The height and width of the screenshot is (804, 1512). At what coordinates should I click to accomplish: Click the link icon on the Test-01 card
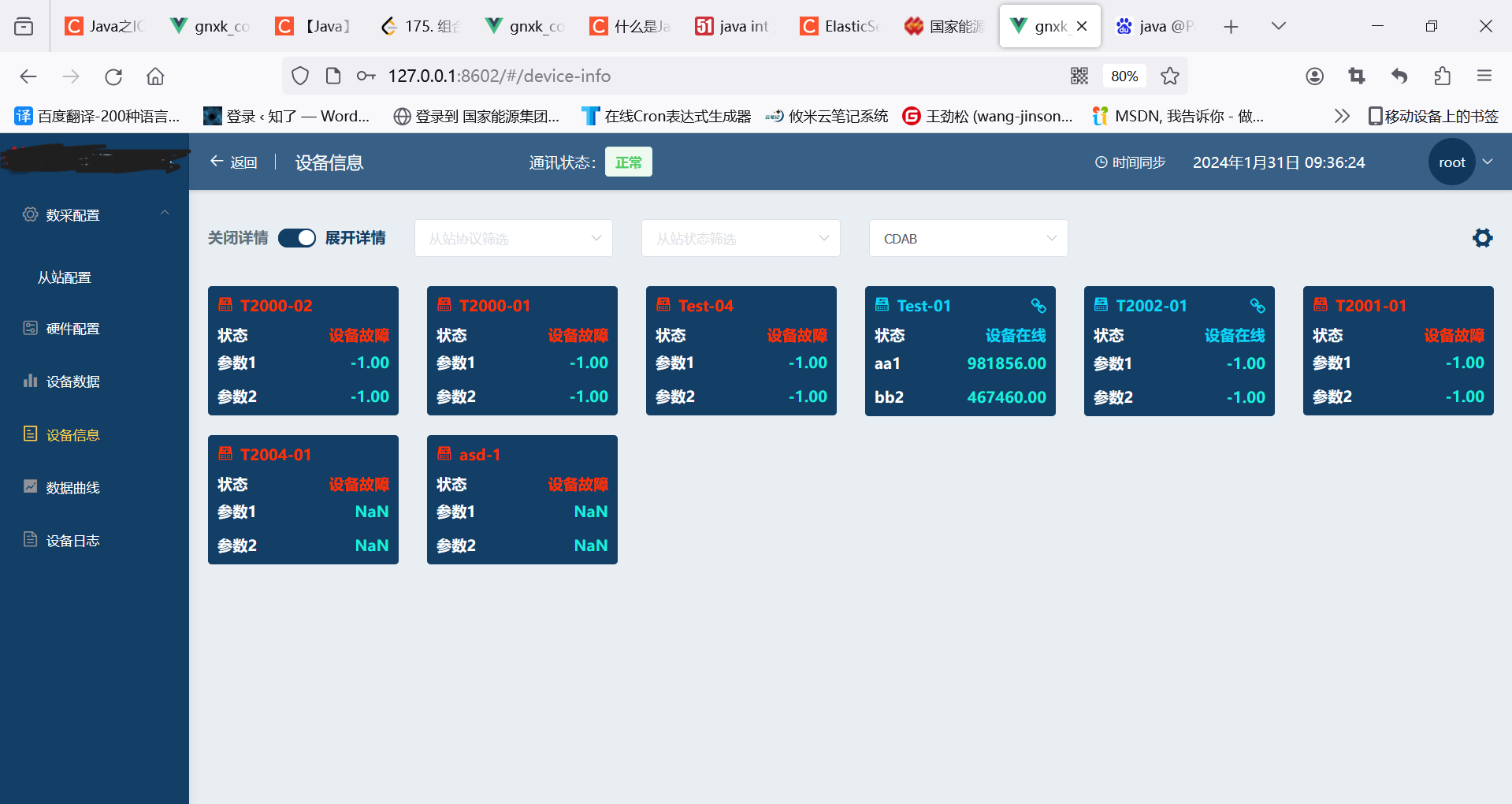1038,305
